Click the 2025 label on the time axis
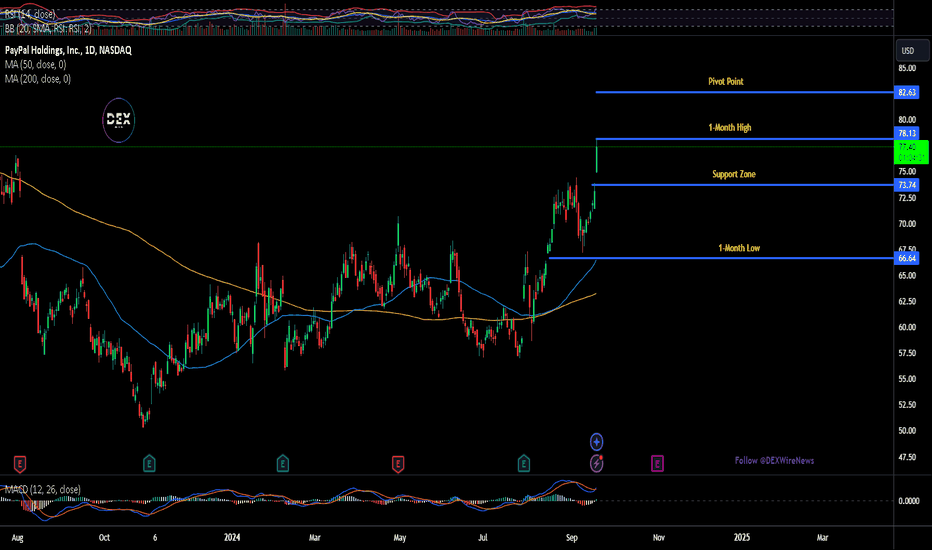Viewport: 932px width, 550px height. click(742, 538)
